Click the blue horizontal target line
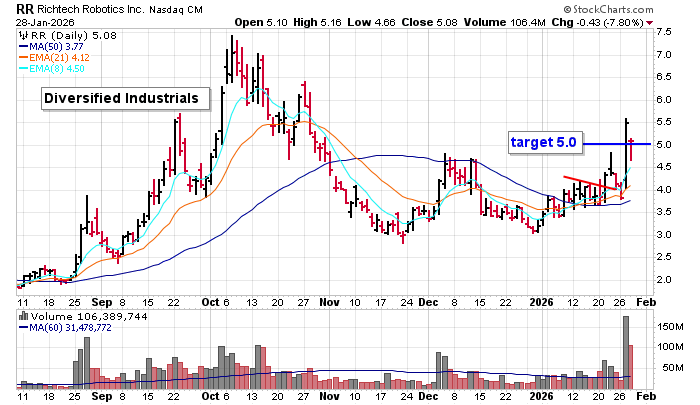Viewport: 700px width, 405px height. click(x=620, y=144)
